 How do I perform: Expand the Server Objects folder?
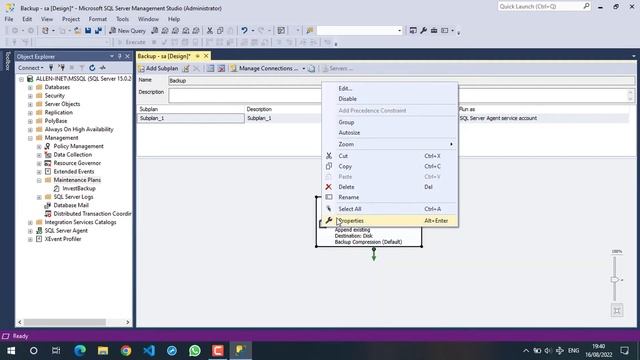tap(30, 104)
